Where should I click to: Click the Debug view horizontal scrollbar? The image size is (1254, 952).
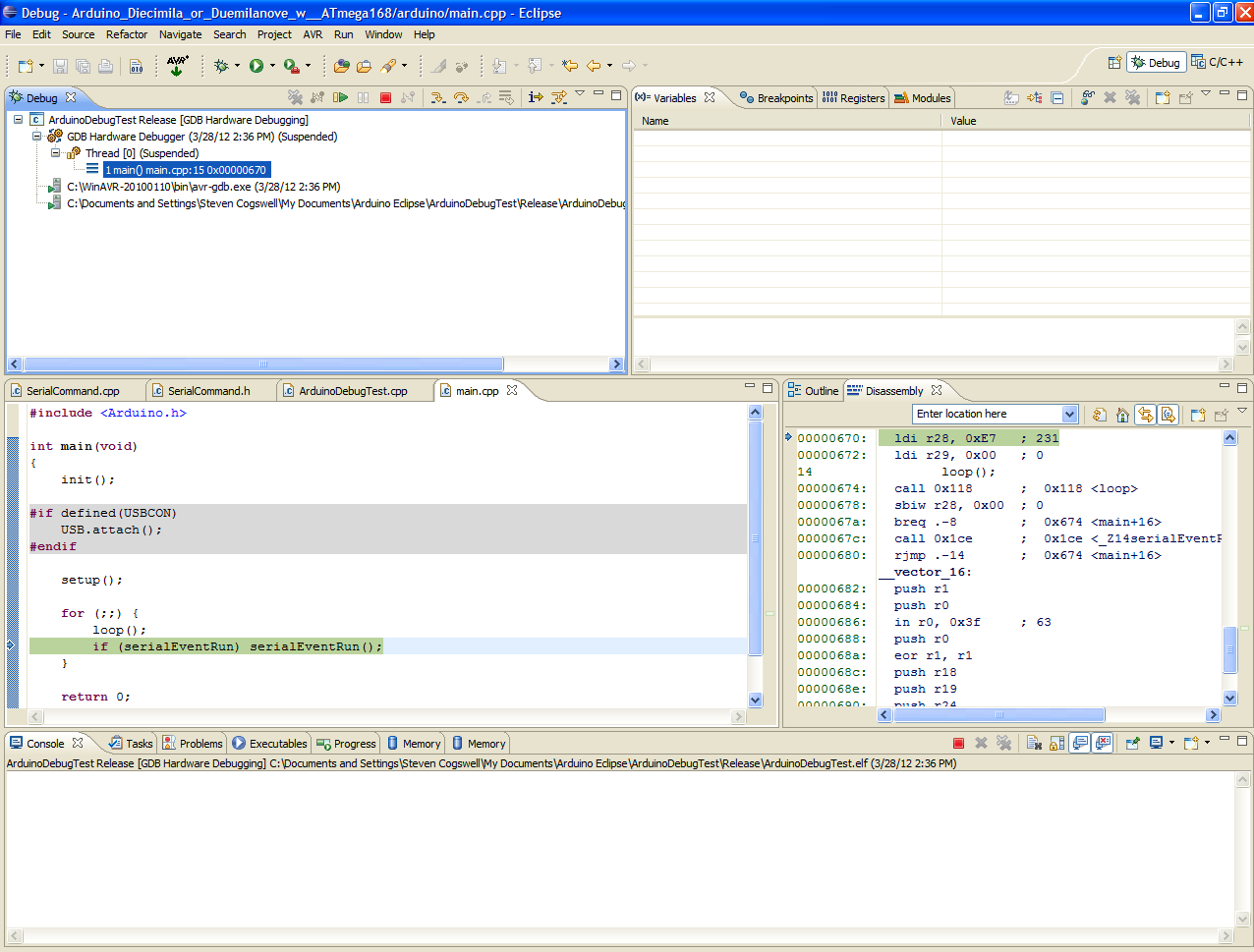point(263,364)
